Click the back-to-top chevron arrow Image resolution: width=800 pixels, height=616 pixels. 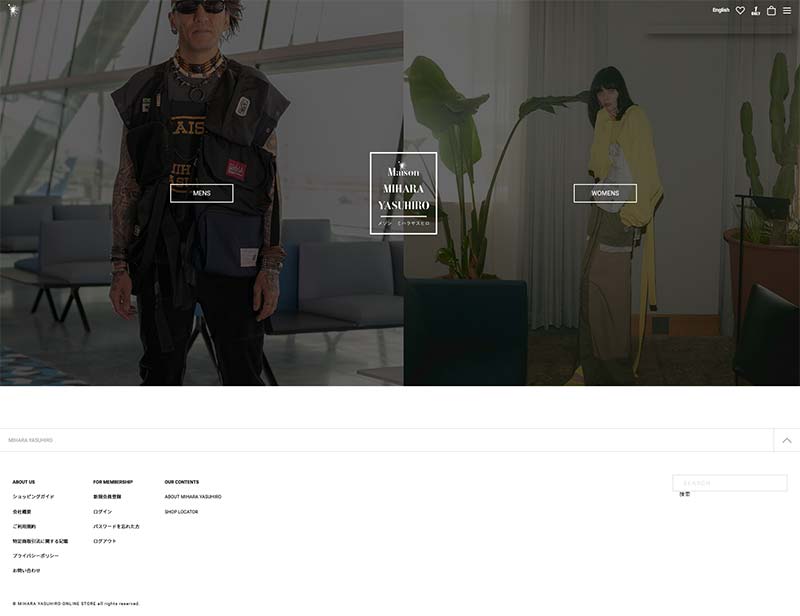[787, 440]
